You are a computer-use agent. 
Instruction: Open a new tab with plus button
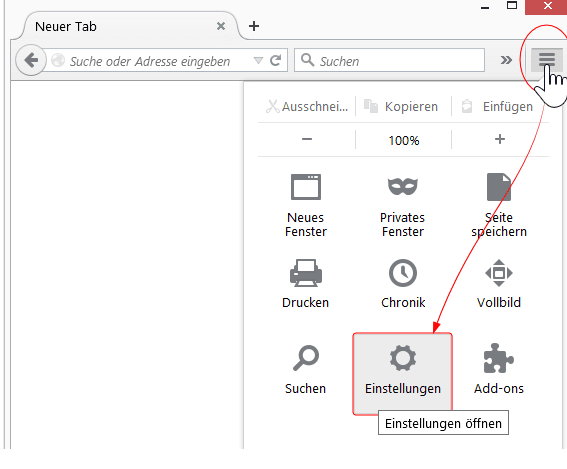tap(254, 26)
